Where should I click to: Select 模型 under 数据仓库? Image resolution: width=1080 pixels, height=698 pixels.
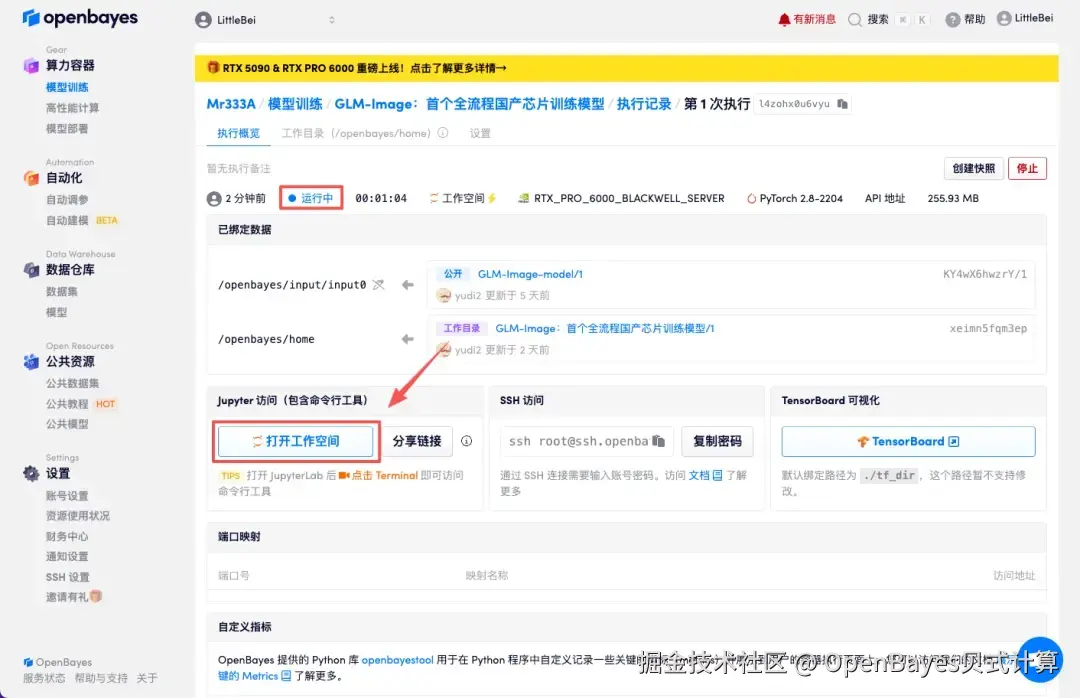[56, 312]
